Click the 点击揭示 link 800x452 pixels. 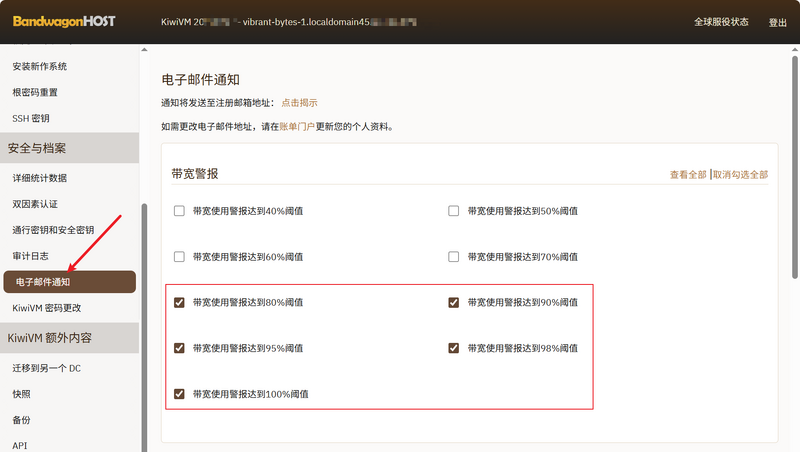(x=299, y=103)
